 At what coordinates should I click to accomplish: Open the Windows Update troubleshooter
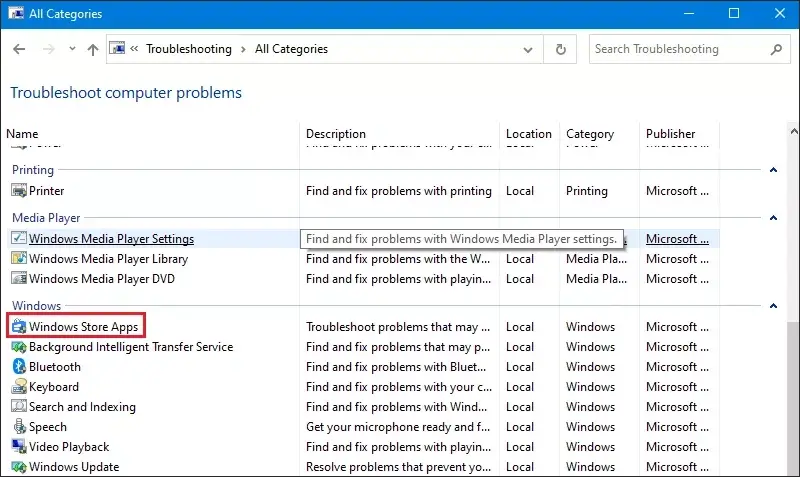pos(74,467)
